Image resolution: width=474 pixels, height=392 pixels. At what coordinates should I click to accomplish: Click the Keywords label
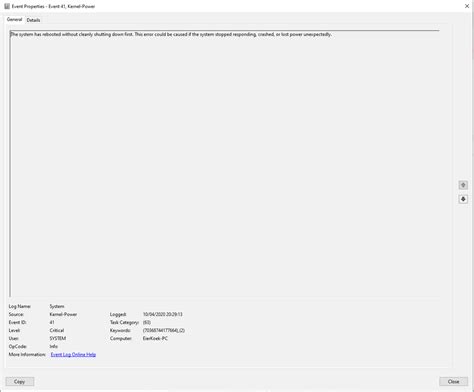120,330
